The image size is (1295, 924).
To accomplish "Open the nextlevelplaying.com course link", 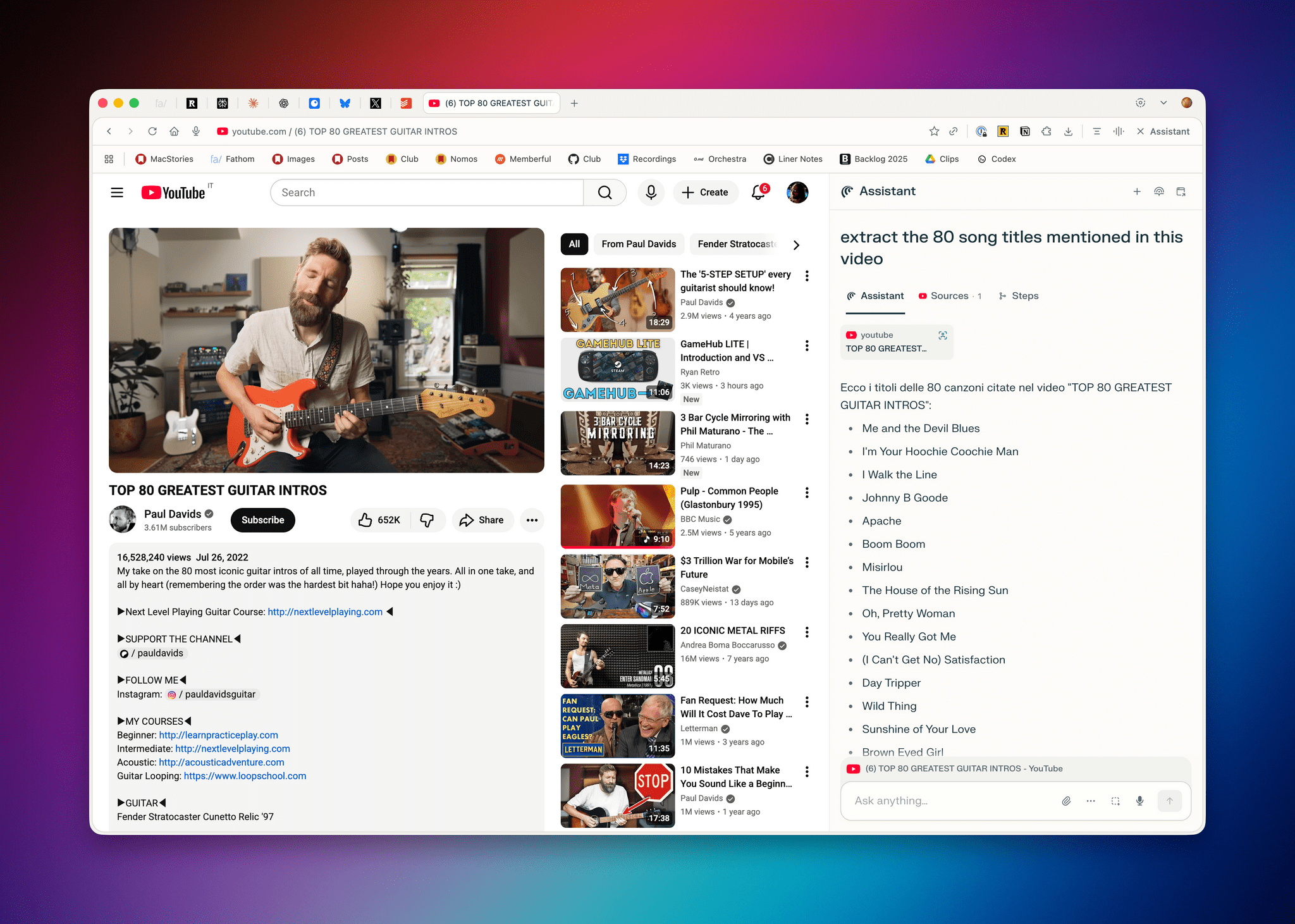I will click(x=325, y=612).
